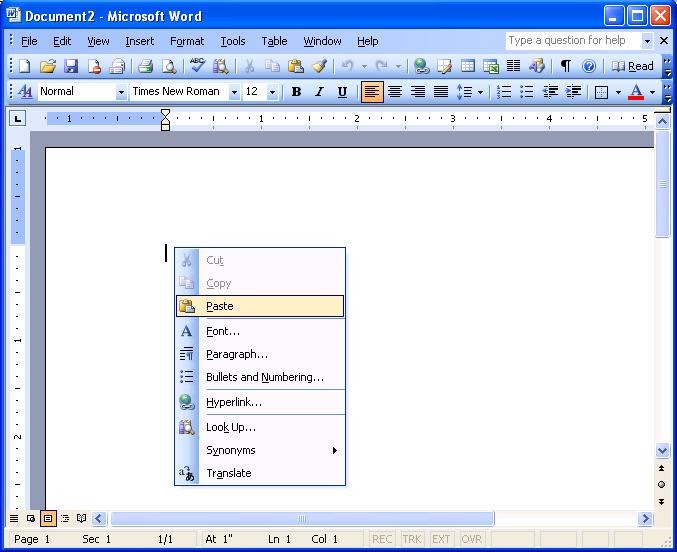
Task: Click the tab selector ruler button
Action: [x=17, y=118]
